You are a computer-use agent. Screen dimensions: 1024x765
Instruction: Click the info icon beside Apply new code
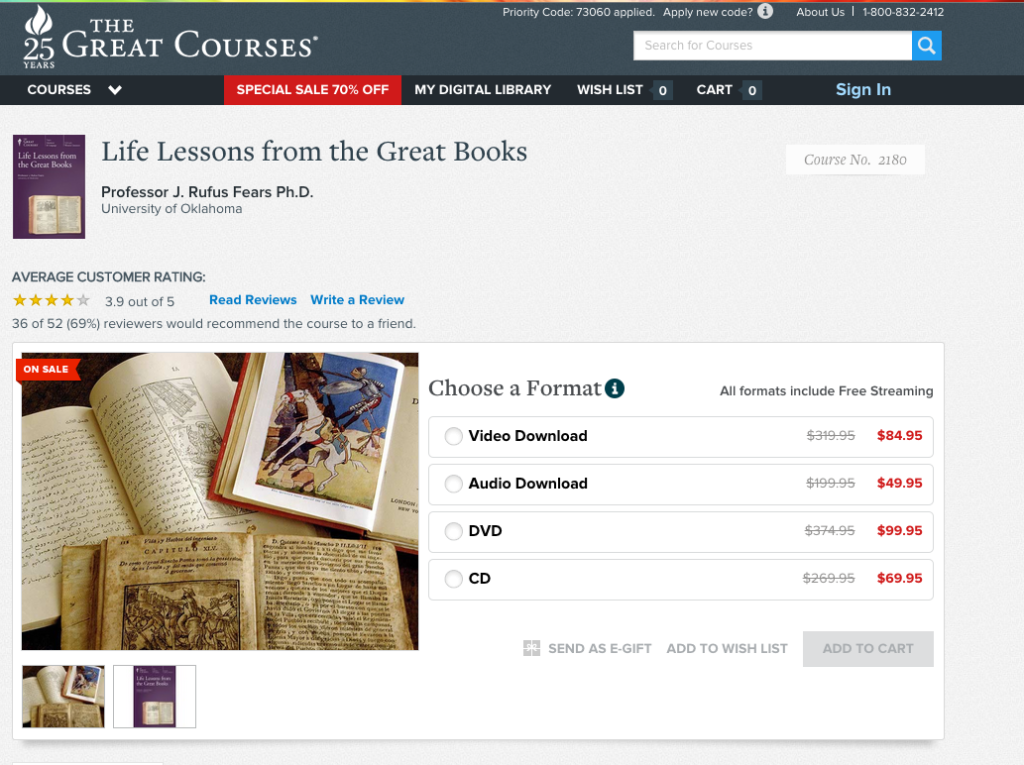coord(765,12)
